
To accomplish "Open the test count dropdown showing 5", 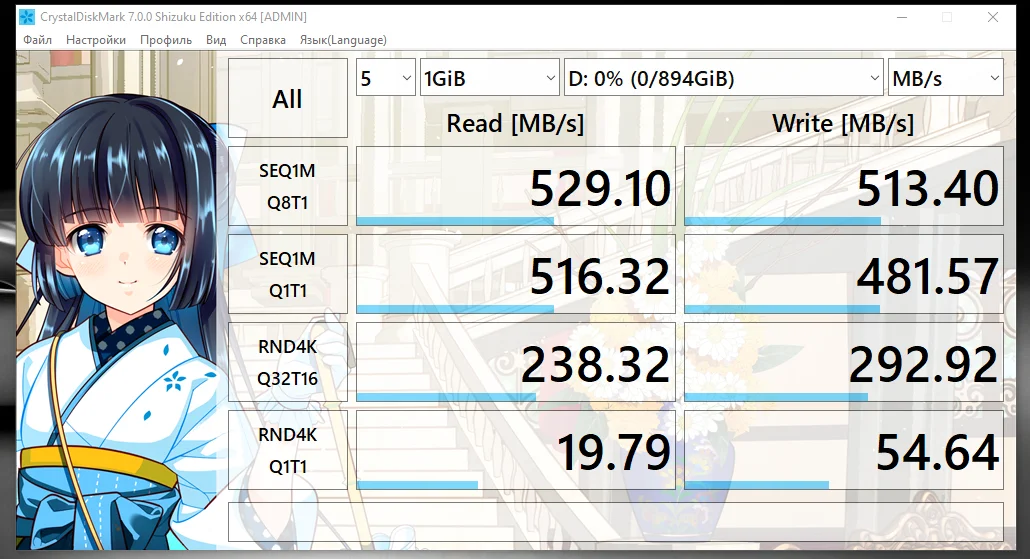I will (x=386, y=78).
